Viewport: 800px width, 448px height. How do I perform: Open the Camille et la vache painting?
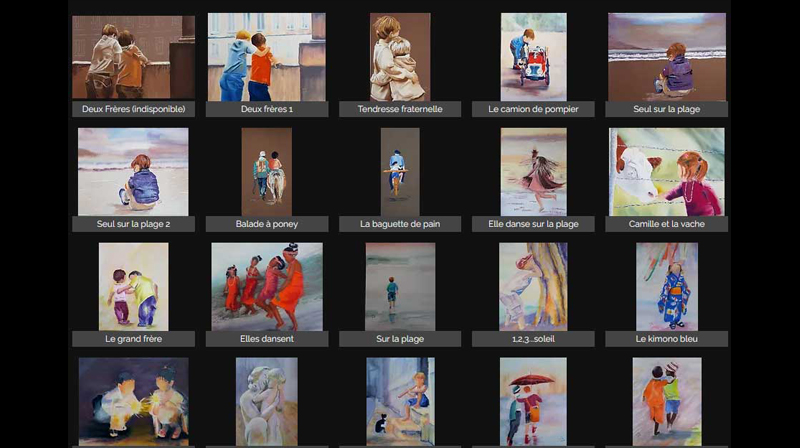667,171
